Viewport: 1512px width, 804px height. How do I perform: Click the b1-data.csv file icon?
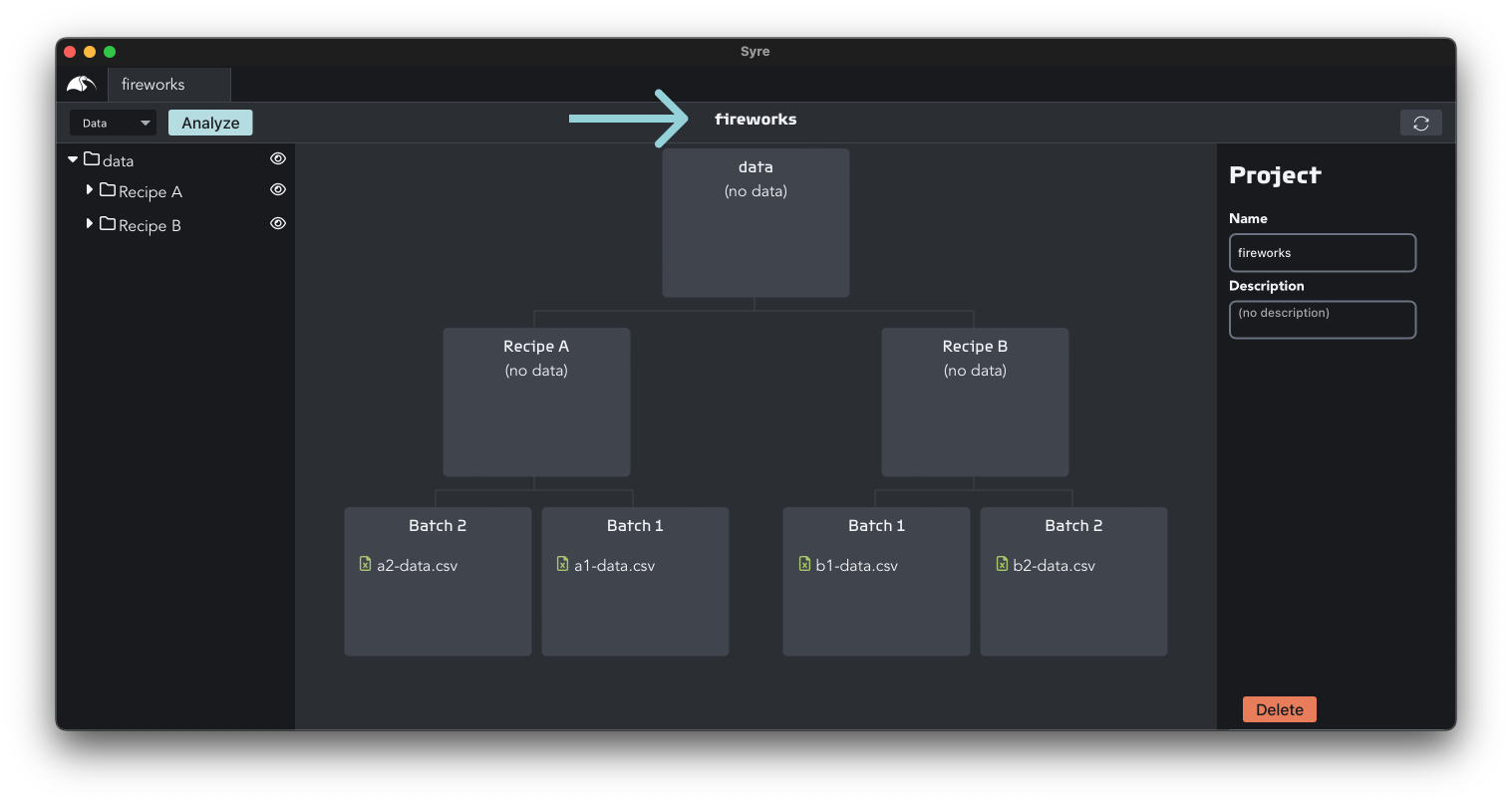pos(804,564)
